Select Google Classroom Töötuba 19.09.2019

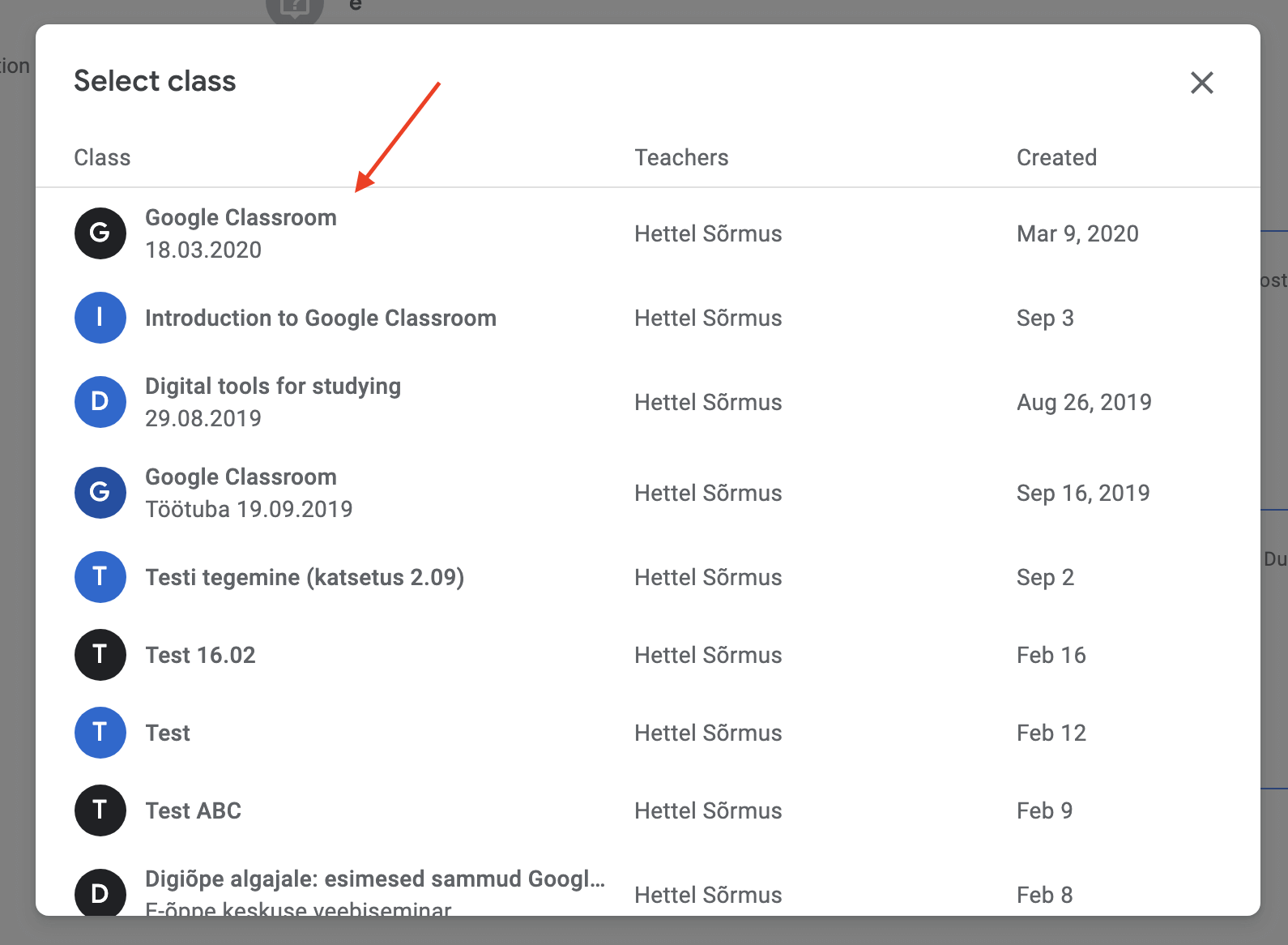point(648,493)
